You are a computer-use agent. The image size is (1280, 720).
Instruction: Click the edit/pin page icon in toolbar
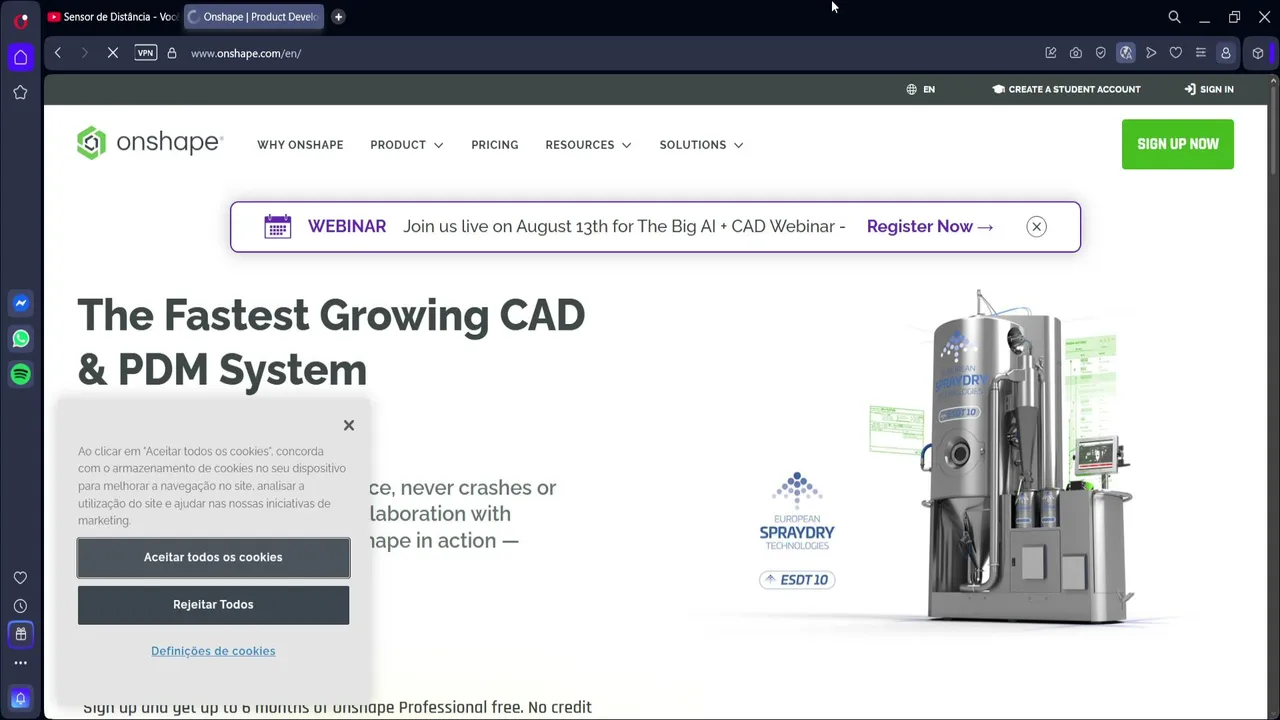(1051, 53)
